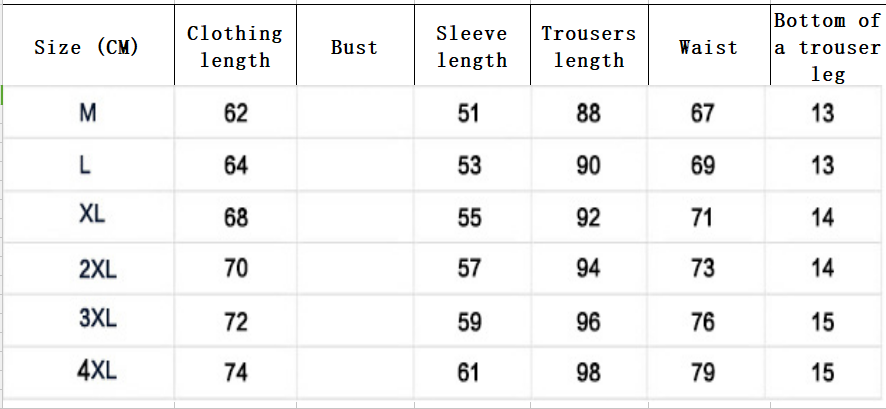Image resolution: width=886 pixels, height=409 pixels.
Task: Select the Clothing length column header
Action: click(x=235, y=46)
